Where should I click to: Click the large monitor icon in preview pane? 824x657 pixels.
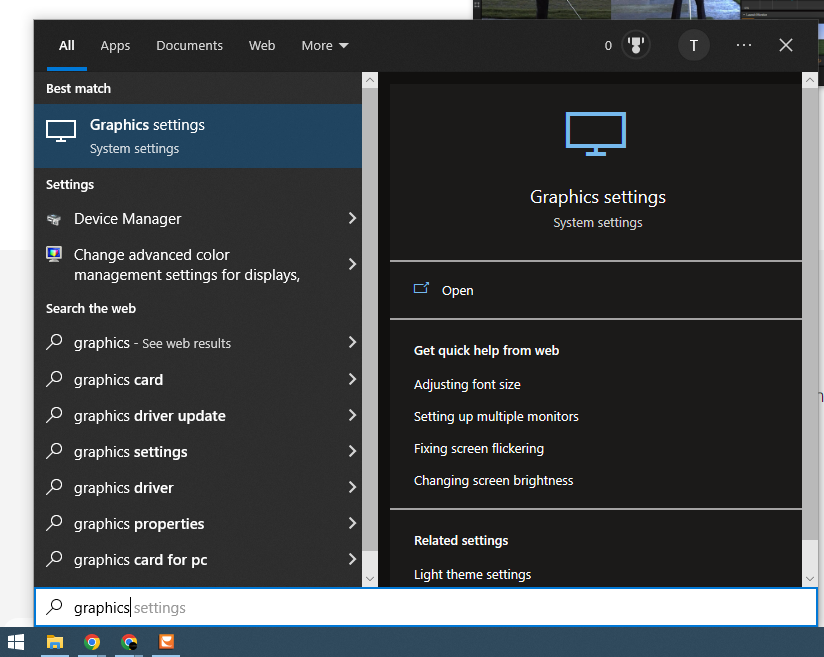tap(596, 134)
